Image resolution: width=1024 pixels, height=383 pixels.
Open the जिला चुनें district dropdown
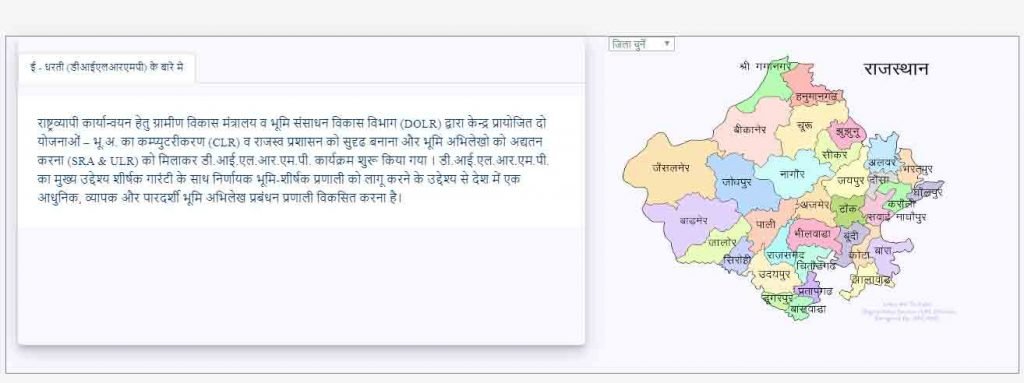pos(641,44)
